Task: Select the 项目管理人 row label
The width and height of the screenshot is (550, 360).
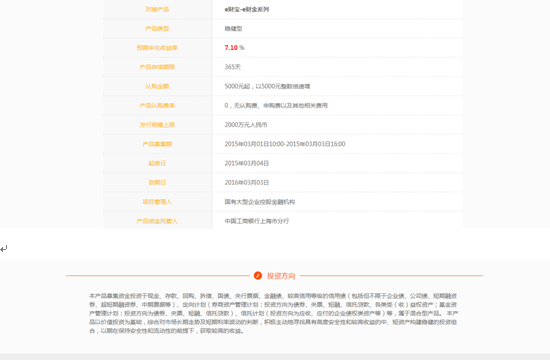Action: coord(157,202)
